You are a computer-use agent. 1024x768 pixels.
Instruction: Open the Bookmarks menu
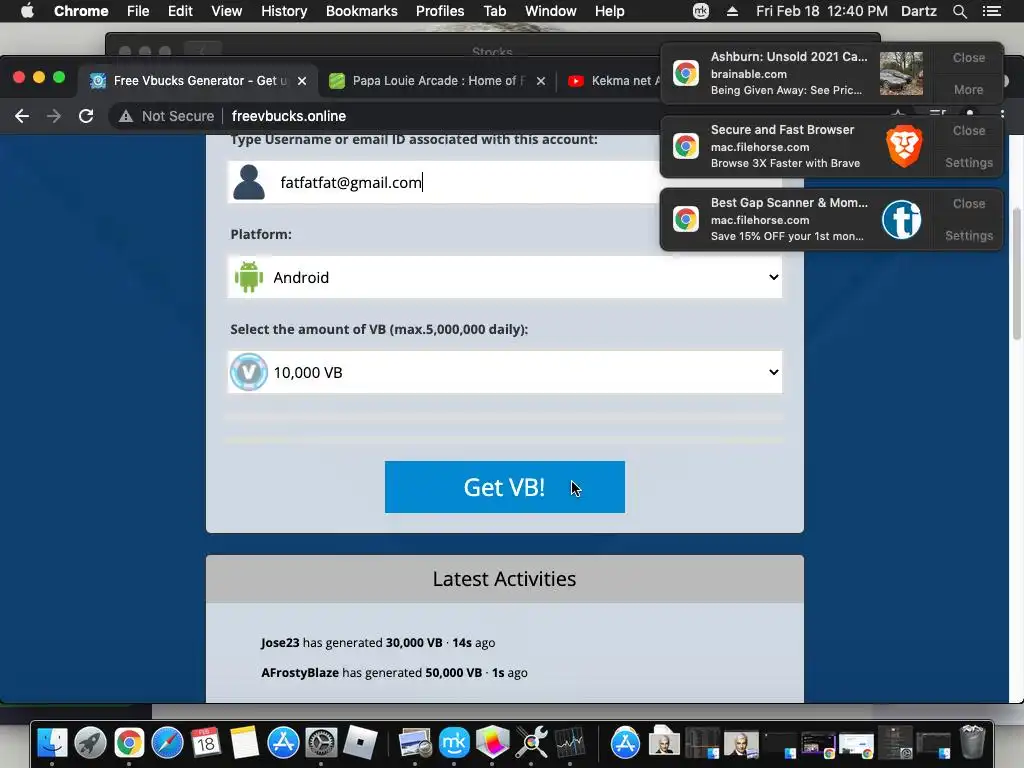[362, 11]
